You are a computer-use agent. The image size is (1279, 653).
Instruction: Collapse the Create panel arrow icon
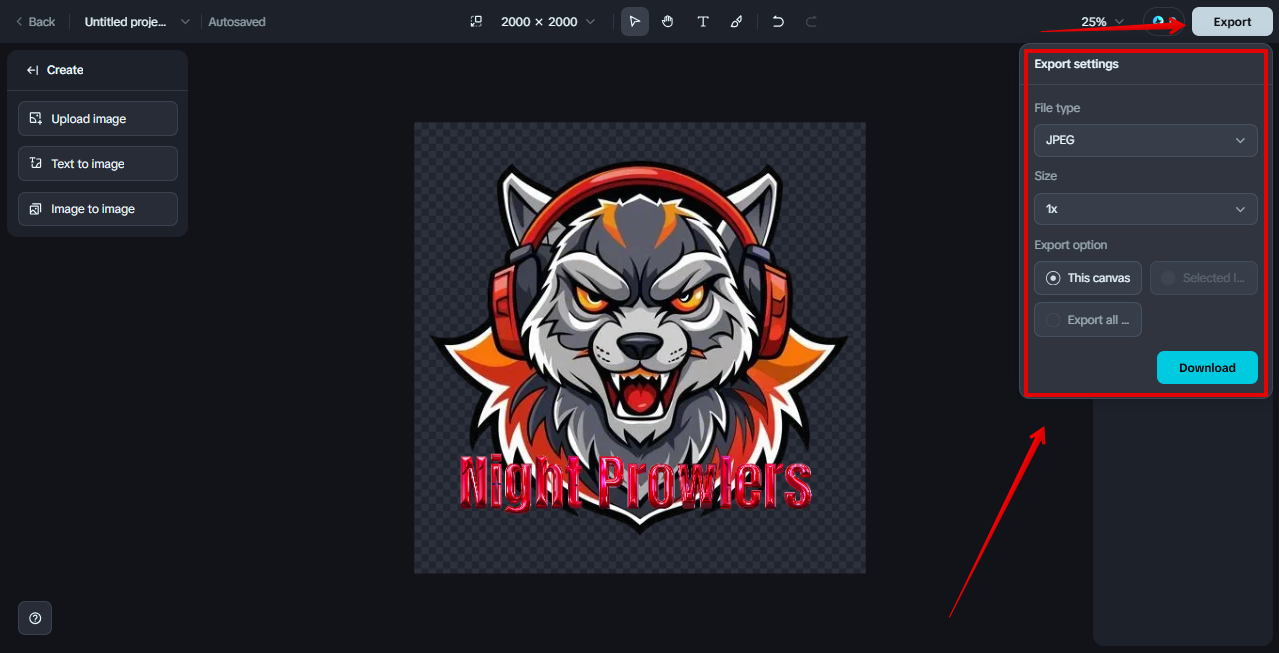pyautogui.click(x=32, y=70)
